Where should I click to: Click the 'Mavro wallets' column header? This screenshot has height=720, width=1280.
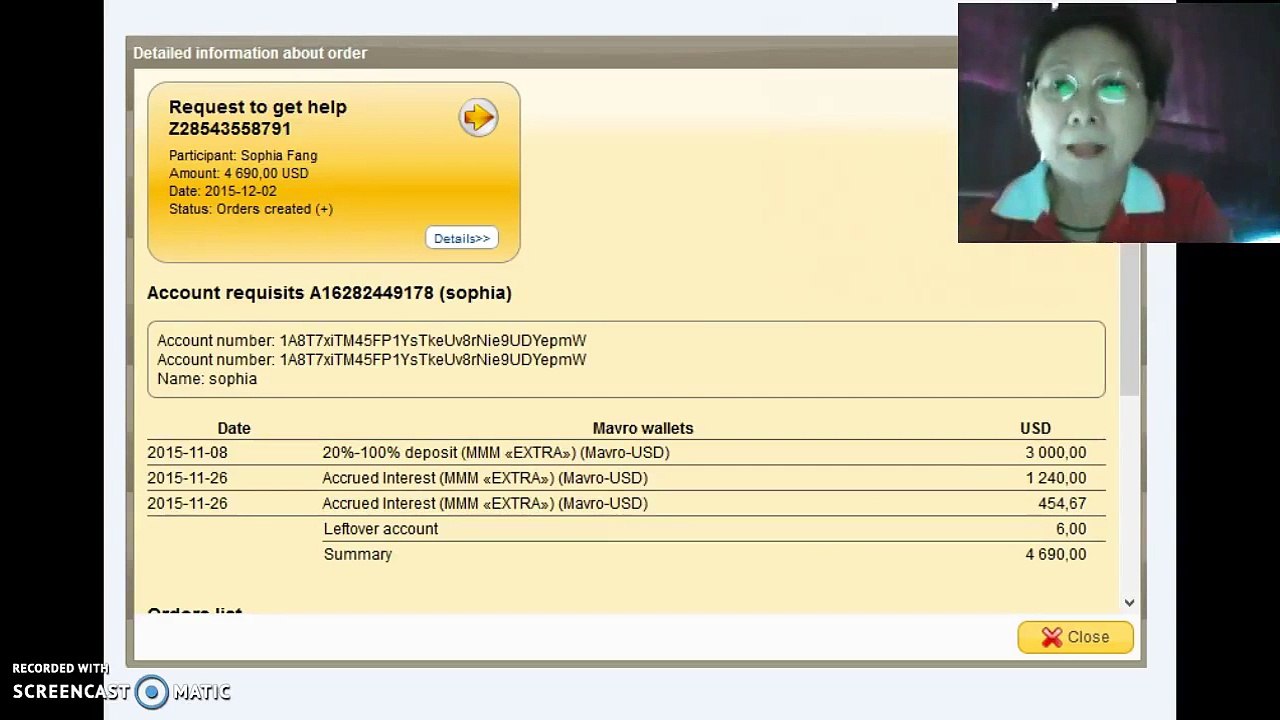643,428
